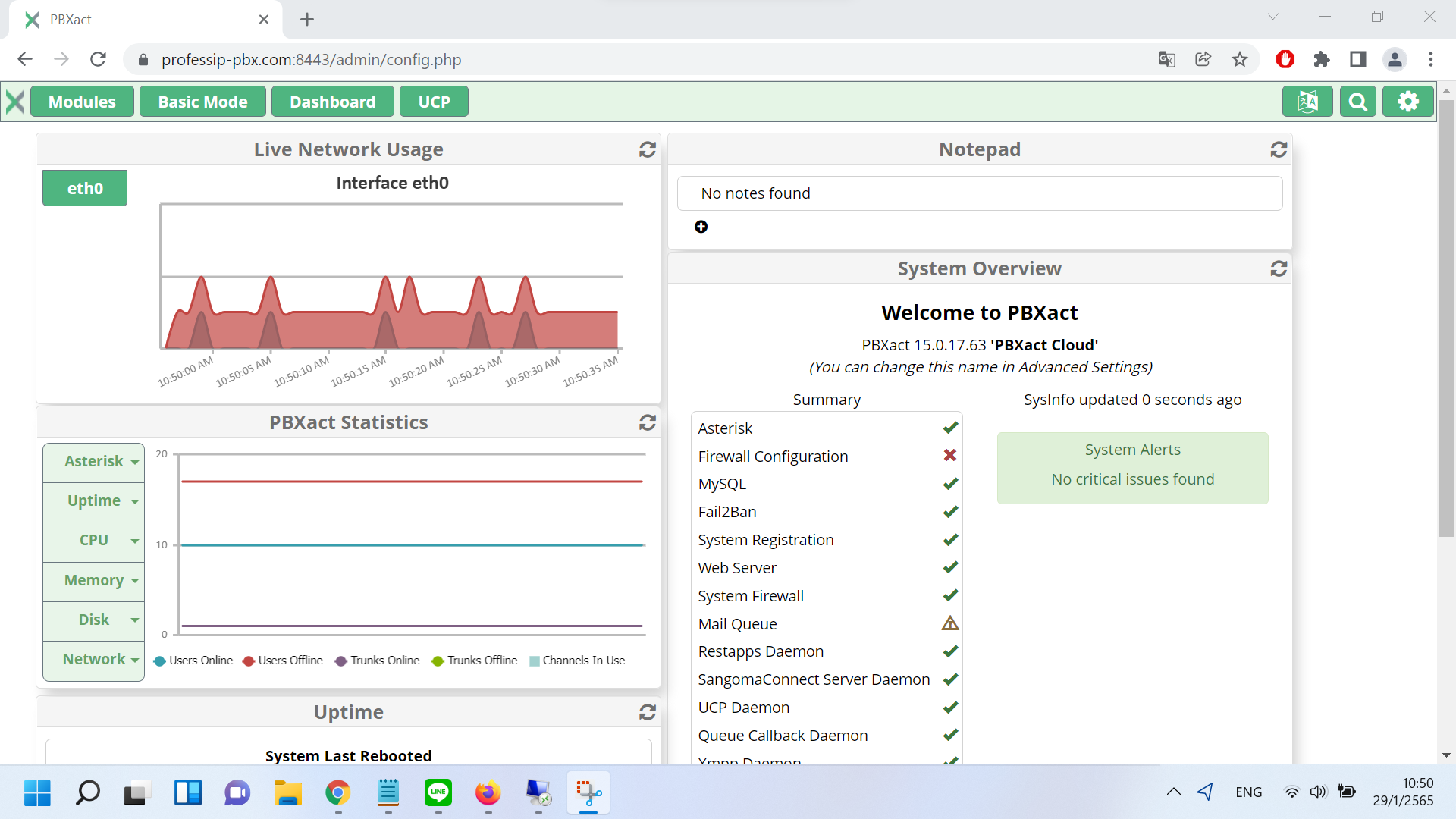
Task: Open the green search button
Action: click(x=1358, y=102)
